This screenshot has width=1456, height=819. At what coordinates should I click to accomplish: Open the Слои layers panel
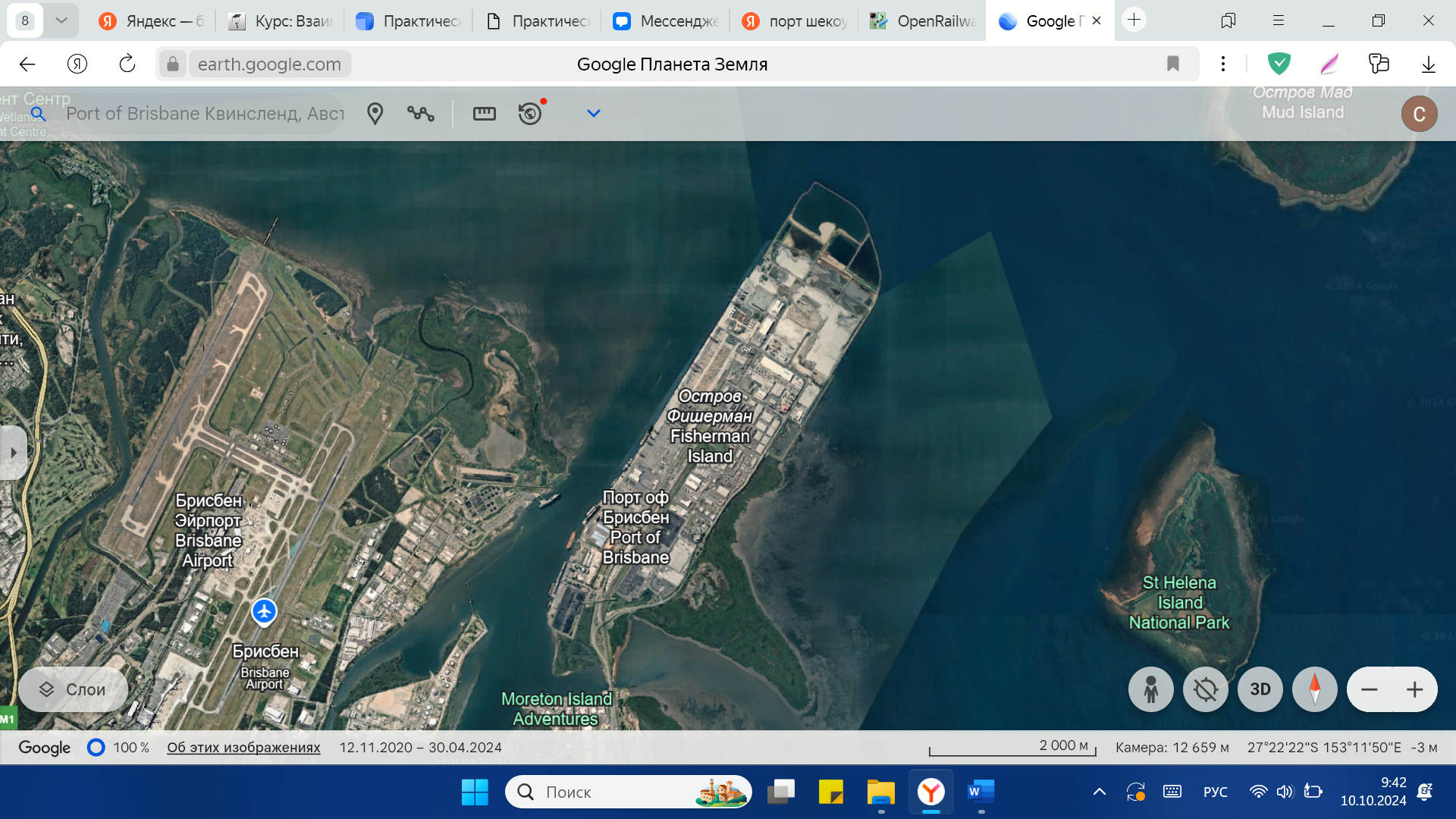[73, 689]
